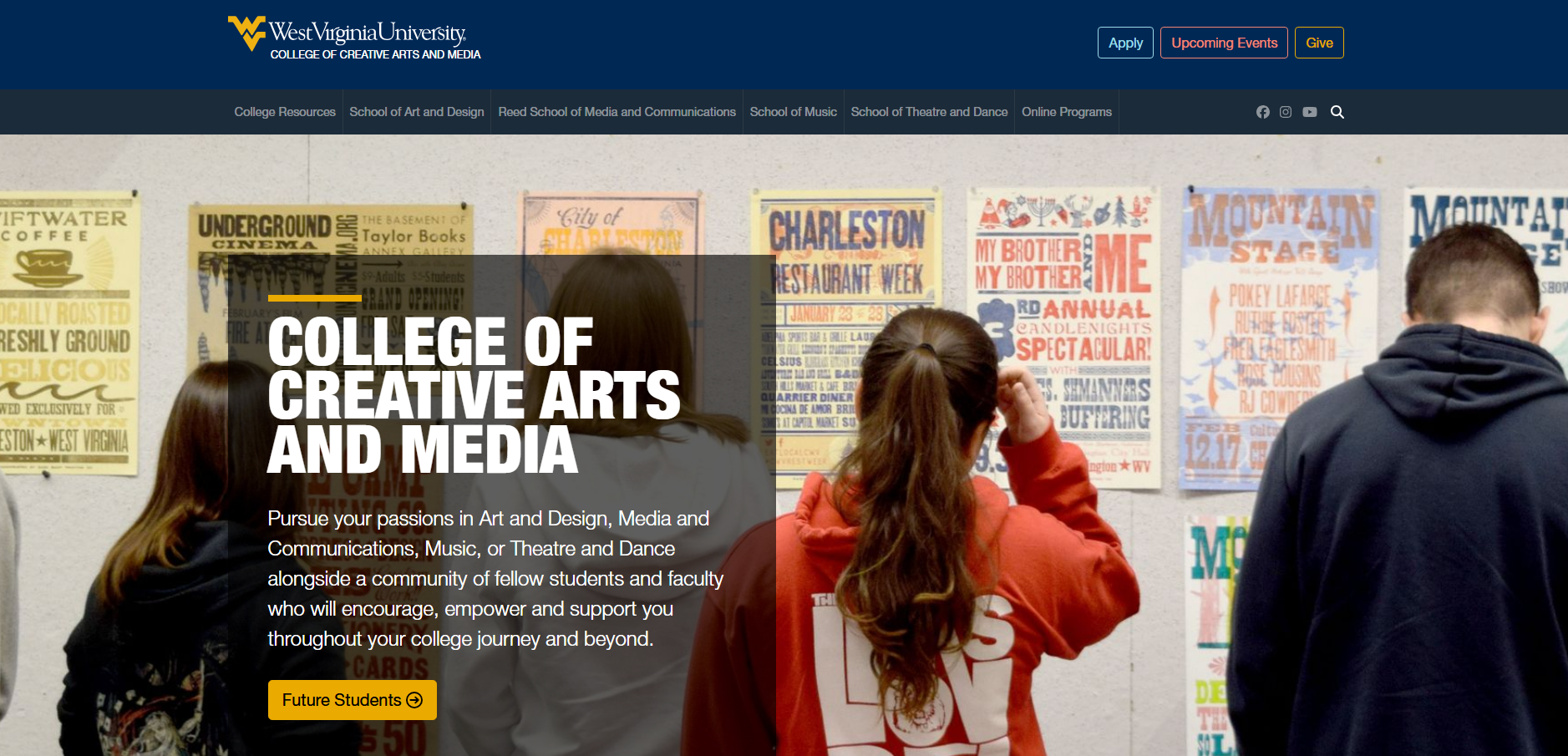Open the College Resources menu
Image resolution: width=1568 pixels, height=756 pixels.
(x=285, y=112)
